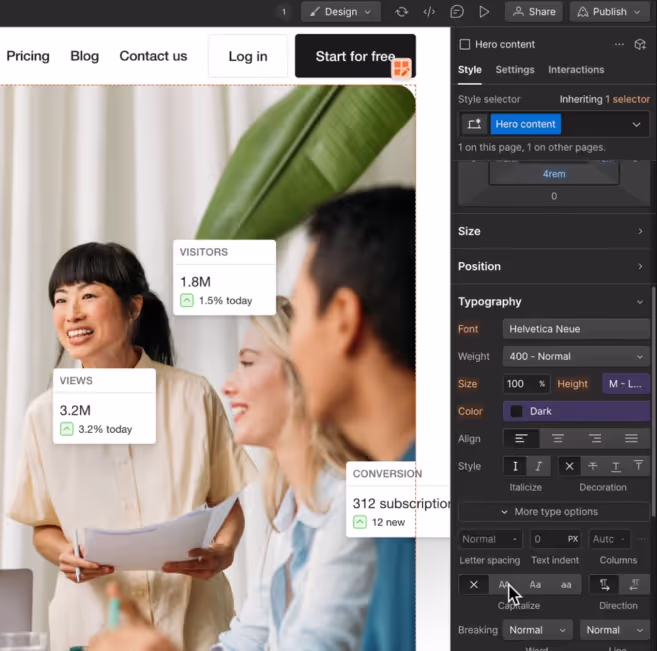Click the VIEWS stat card
The width and height of the screenshot is (657, 651).
(104, 406)
